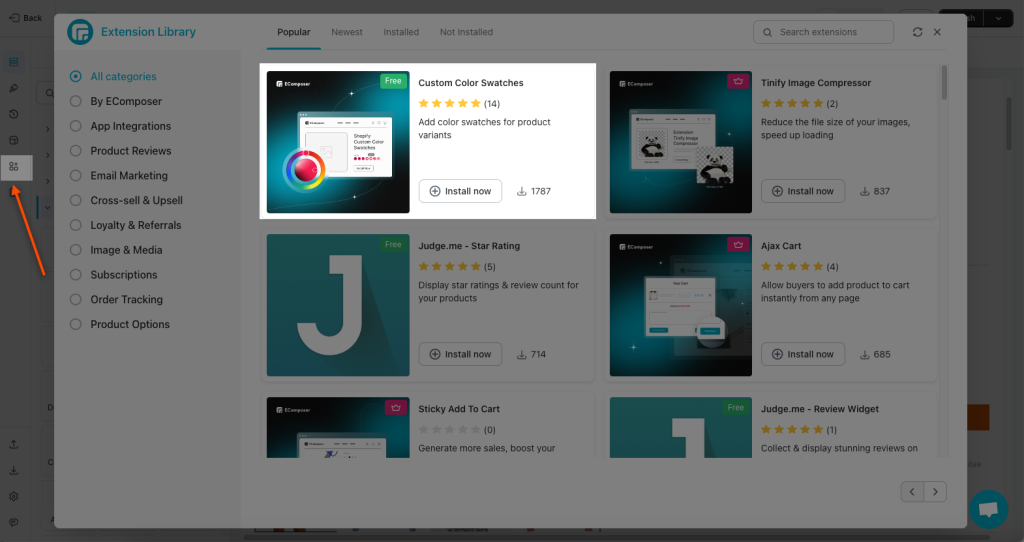Select the By EComposer category
1024x542 pixels.
116,101
